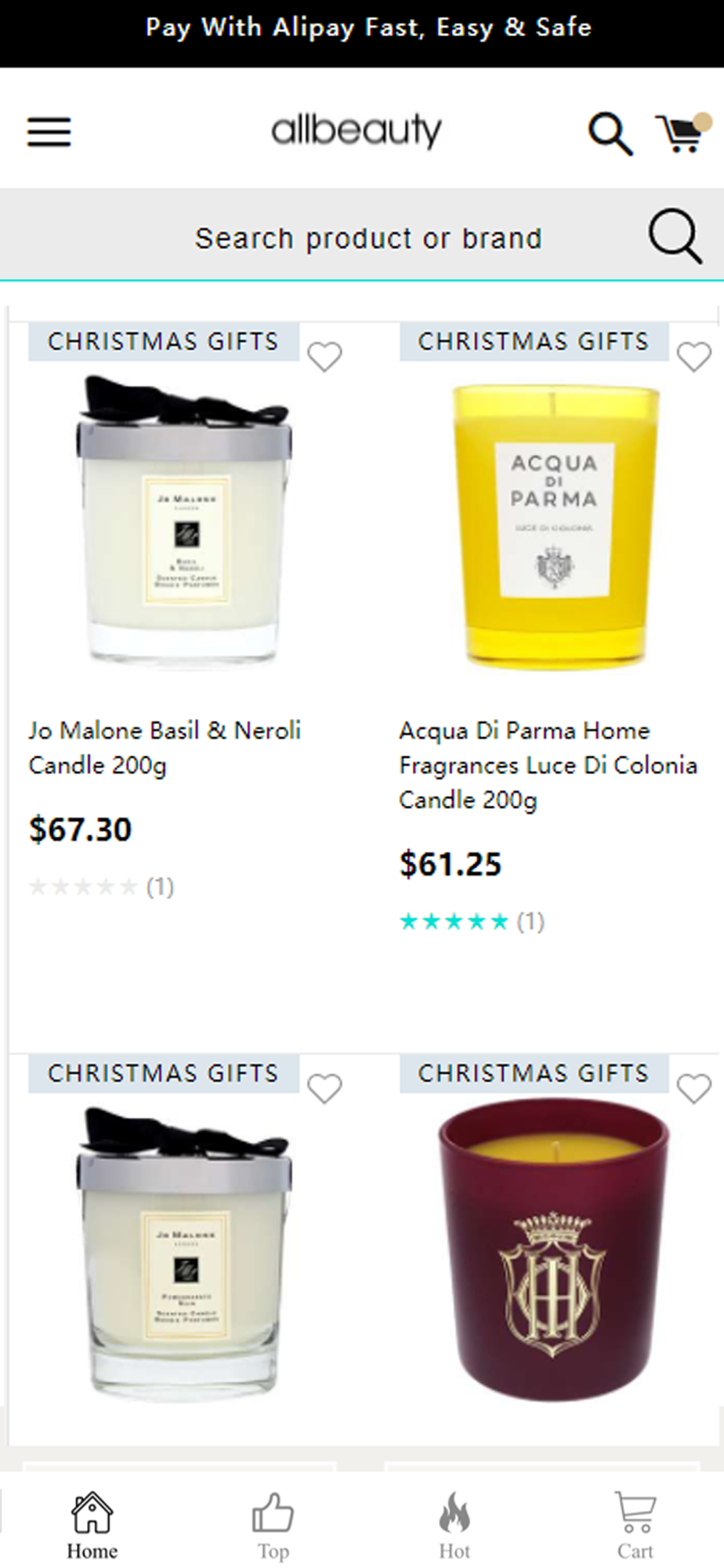Favorite the Jo Malone Basil & Neroli candle

tap(324, 357)
